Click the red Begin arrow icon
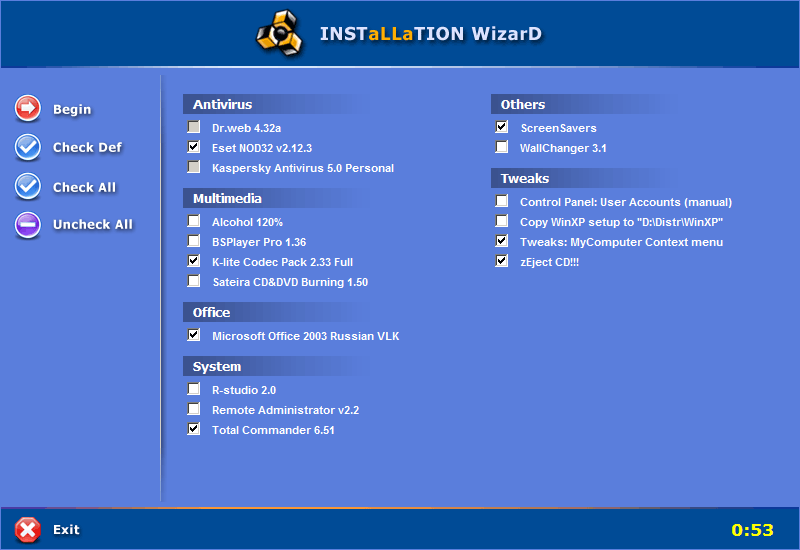 click(28, 108)
